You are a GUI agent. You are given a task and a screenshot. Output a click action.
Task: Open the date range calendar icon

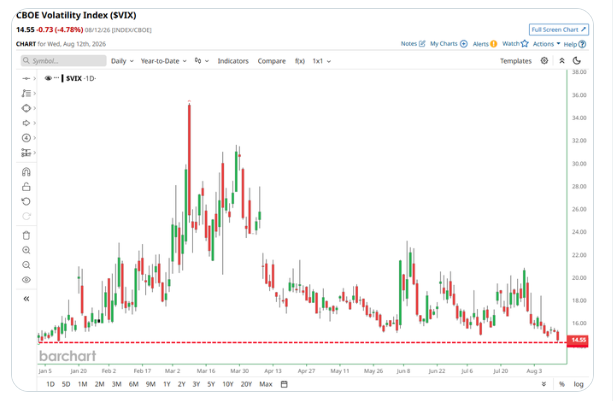pyautogui.click(x=284, y=384)
